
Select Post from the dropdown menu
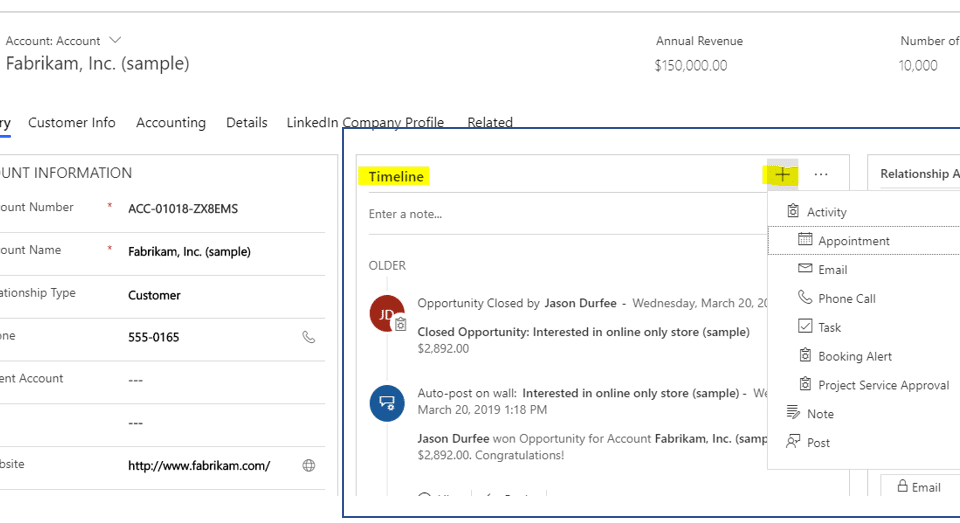coord(818,443)
